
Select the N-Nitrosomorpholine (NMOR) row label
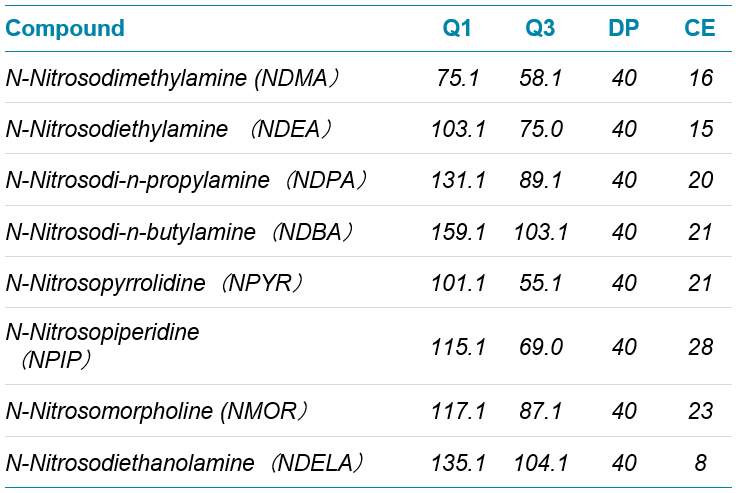(x=157, y=411)
